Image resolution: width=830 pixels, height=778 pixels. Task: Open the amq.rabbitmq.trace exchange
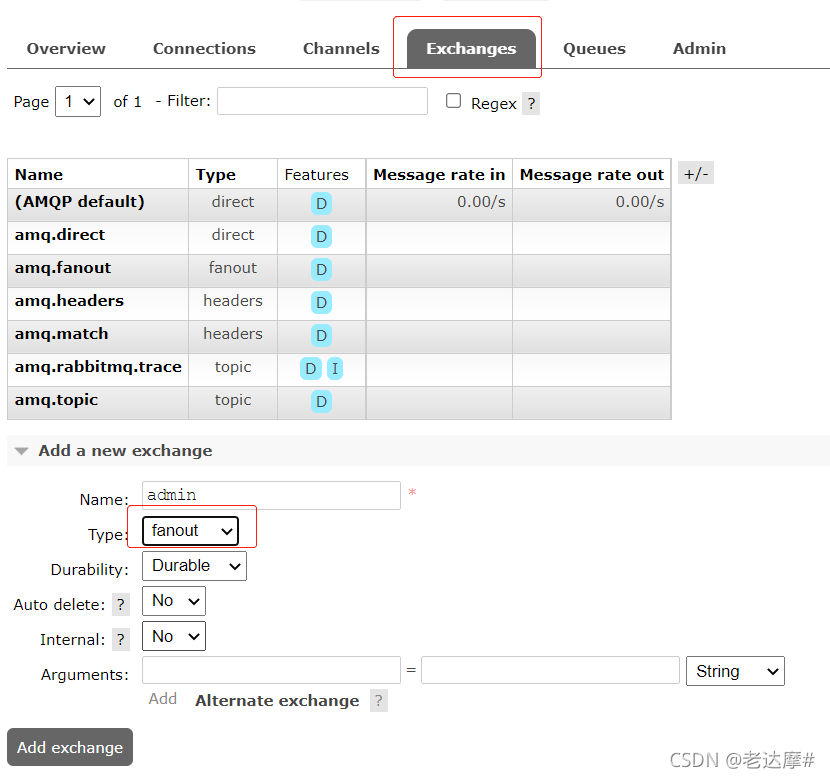(x=98, y=367)
